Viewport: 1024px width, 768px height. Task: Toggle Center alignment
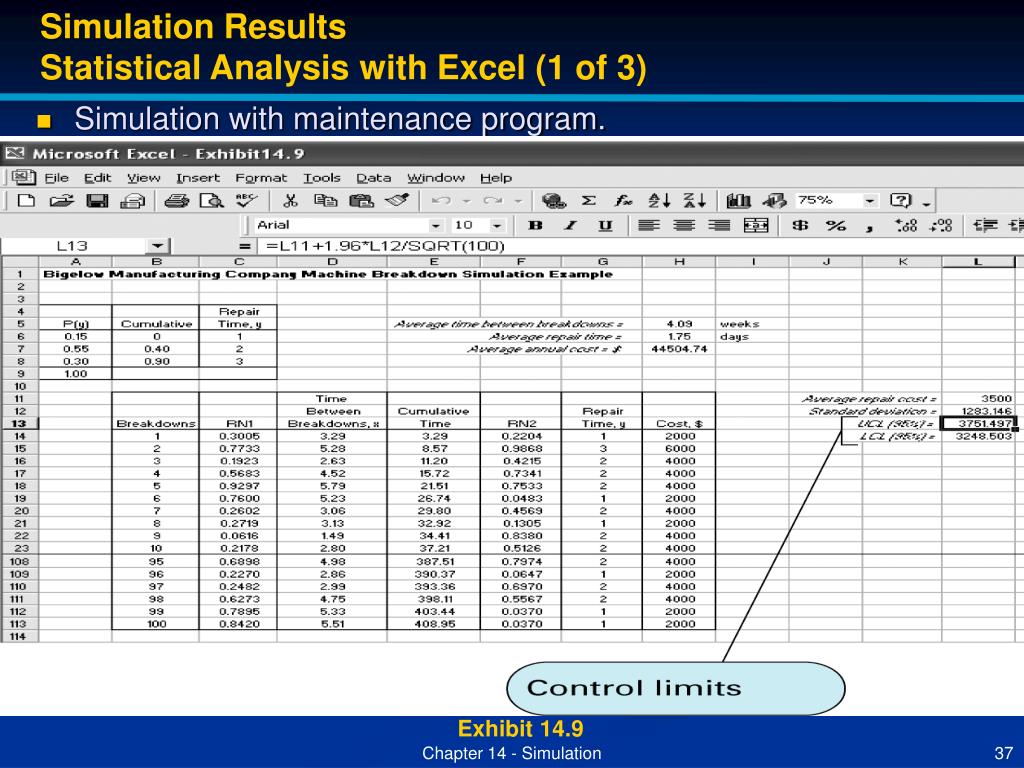click(684, 225)
